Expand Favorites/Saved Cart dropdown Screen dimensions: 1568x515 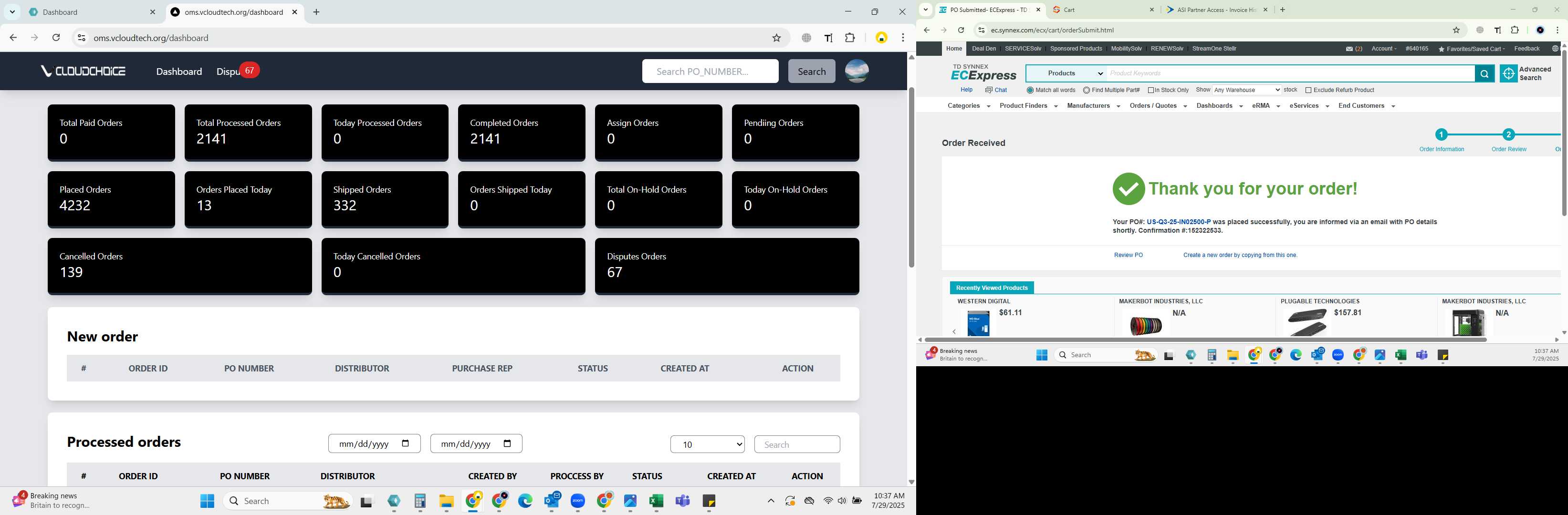pos(1471,49)
